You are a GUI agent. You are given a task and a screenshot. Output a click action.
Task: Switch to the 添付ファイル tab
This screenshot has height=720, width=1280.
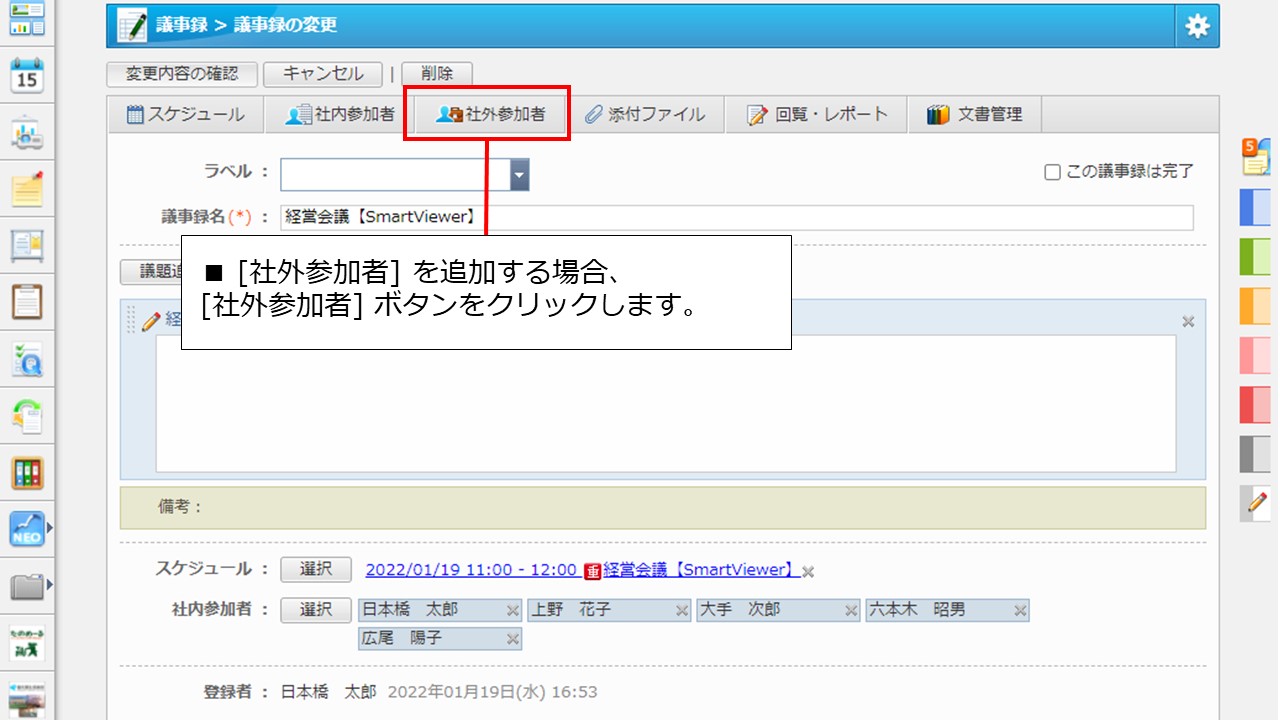pos(645,114)
